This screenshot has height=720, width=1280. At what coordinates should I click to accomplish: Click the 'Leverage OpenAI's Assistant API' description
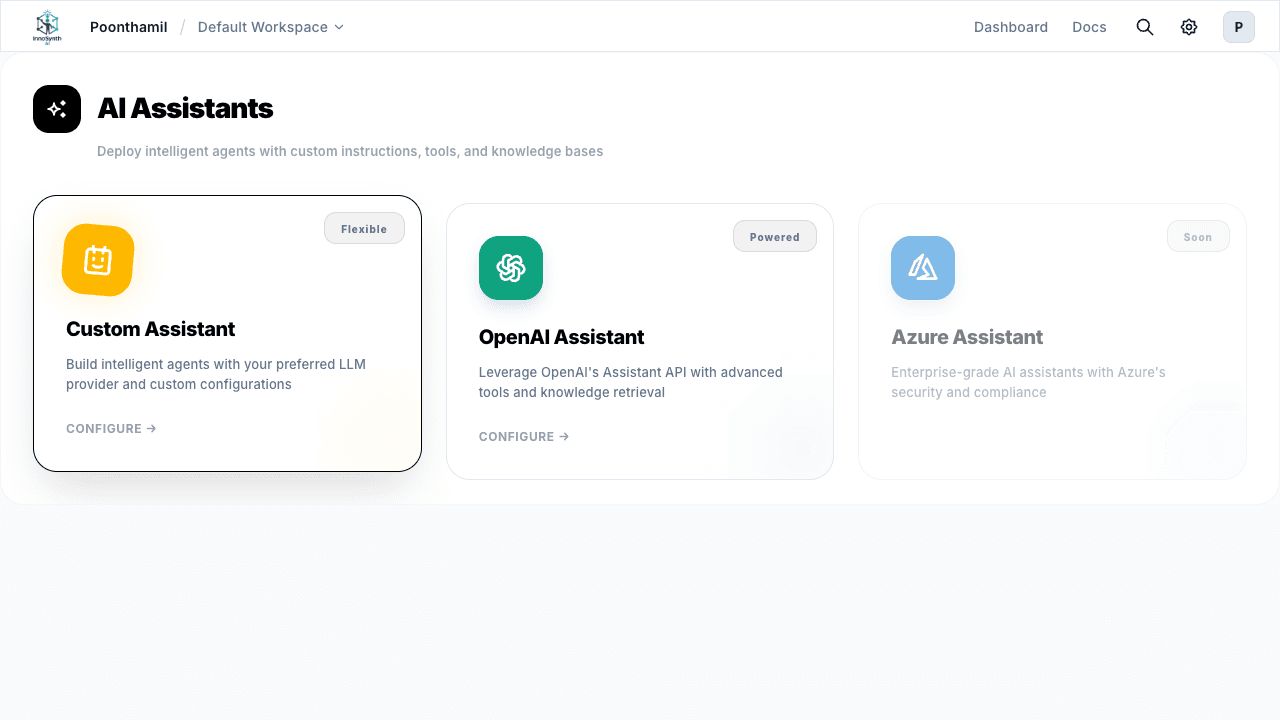631,382
